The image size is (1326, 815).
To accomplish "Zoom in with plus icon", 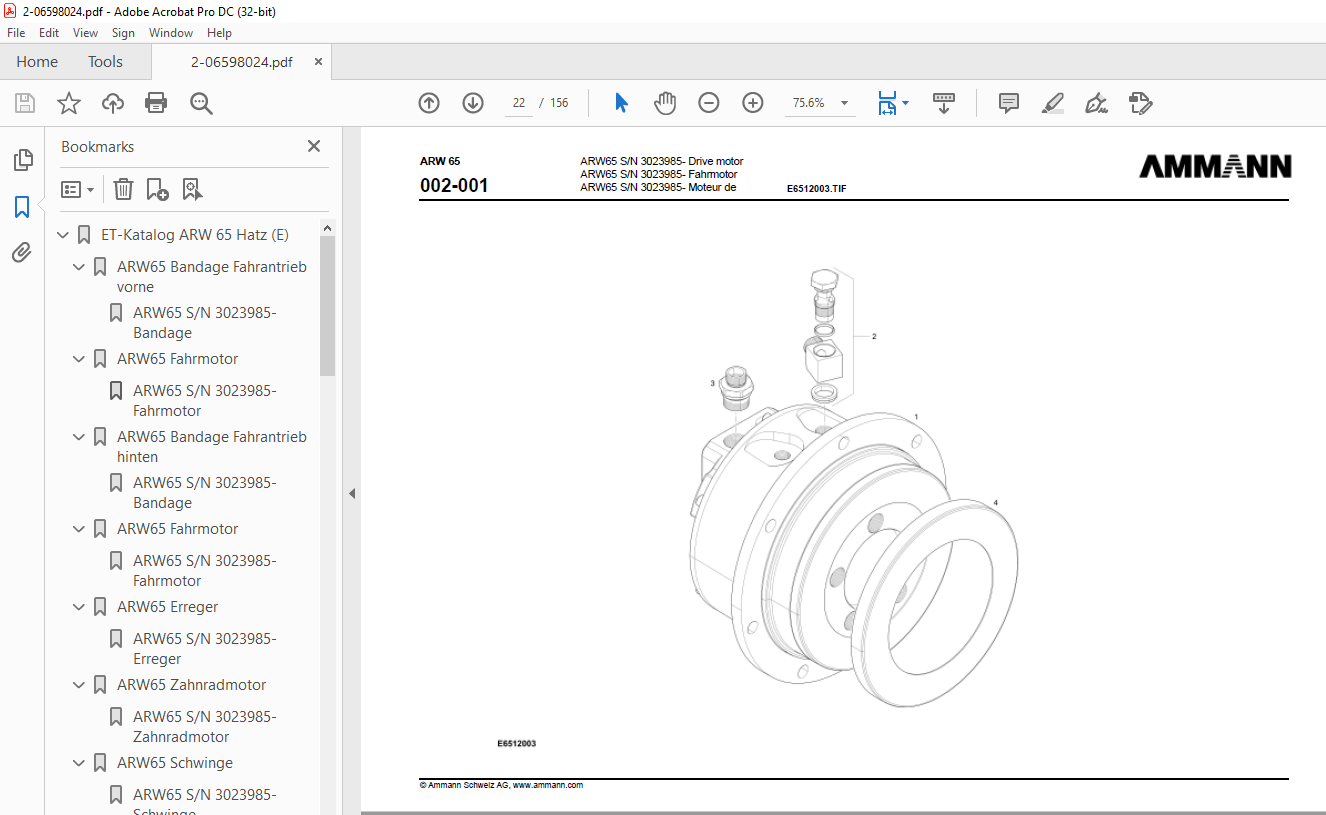I will tap(753, 103).
